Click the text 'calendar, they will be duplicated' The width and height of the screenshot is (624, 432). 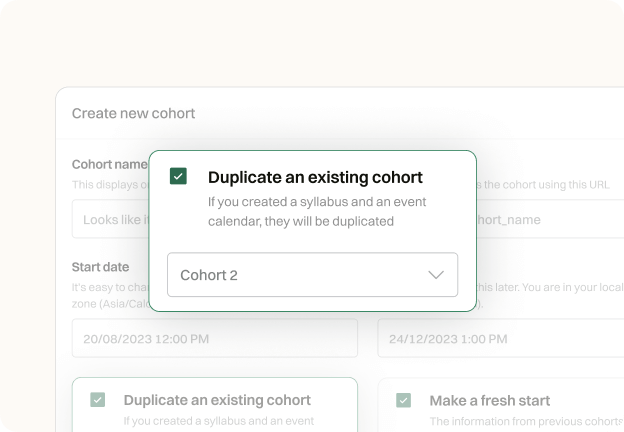pos(301,221)
